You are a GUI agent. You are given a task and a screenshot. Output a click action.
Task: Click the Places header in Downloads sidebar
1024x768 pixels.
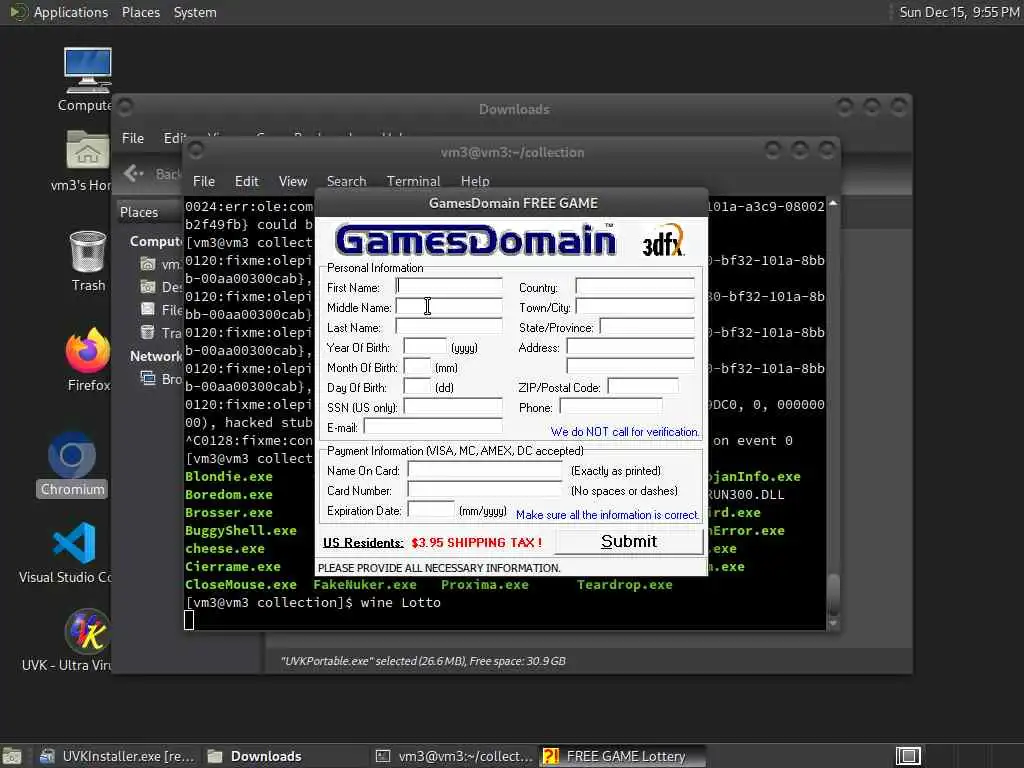pos(138,212)
